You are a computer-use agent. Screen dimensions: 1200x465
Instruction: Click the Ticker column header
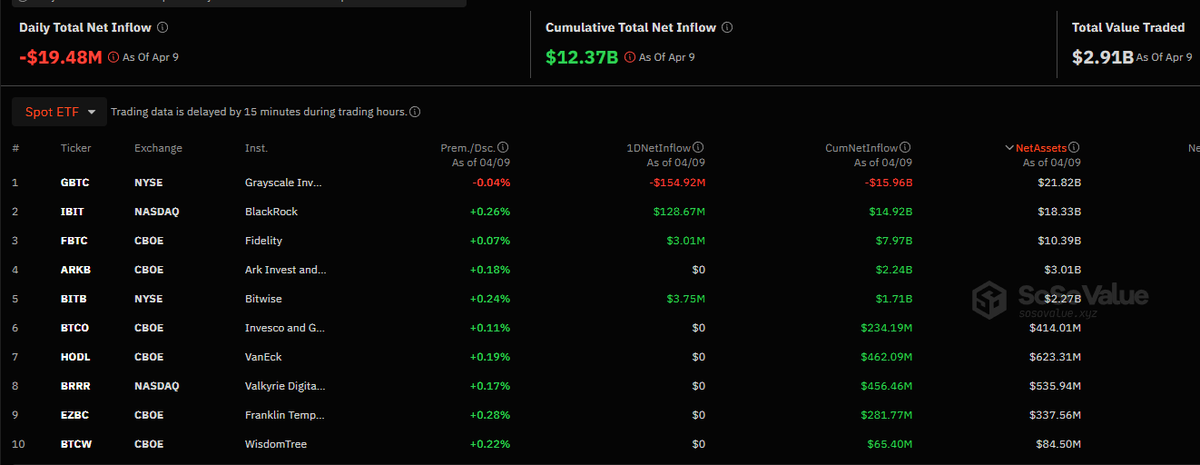pyautogui.click(x=76, y=148)
